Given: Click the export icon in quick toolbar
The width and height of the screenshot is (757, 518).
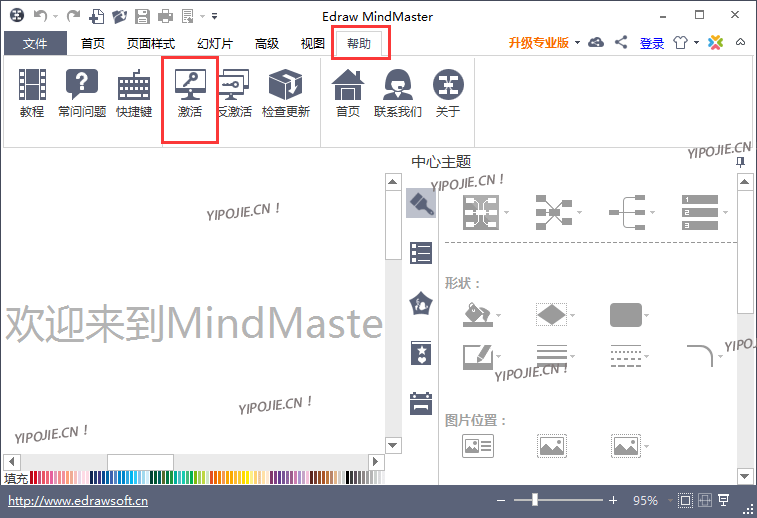Looking at the screenshot, I should pyautogui.click(x=187, y=16).
